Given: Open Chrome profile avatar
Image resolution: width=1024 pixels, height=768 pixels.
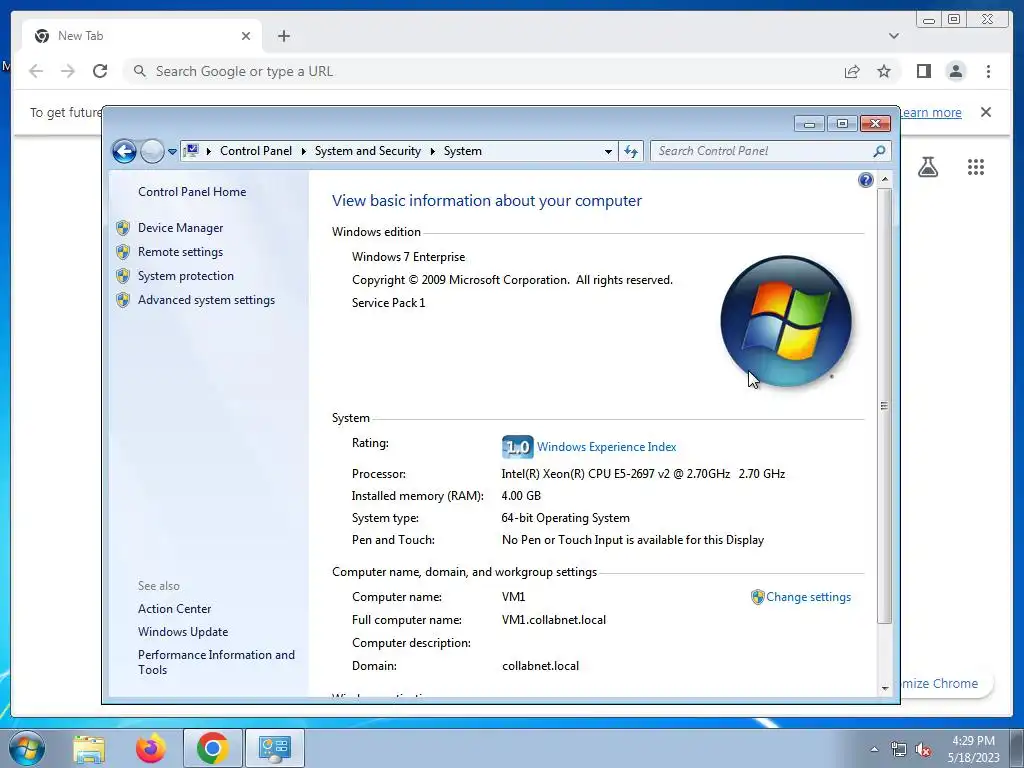Looking at the screenshot, I should tap(956, 71).
